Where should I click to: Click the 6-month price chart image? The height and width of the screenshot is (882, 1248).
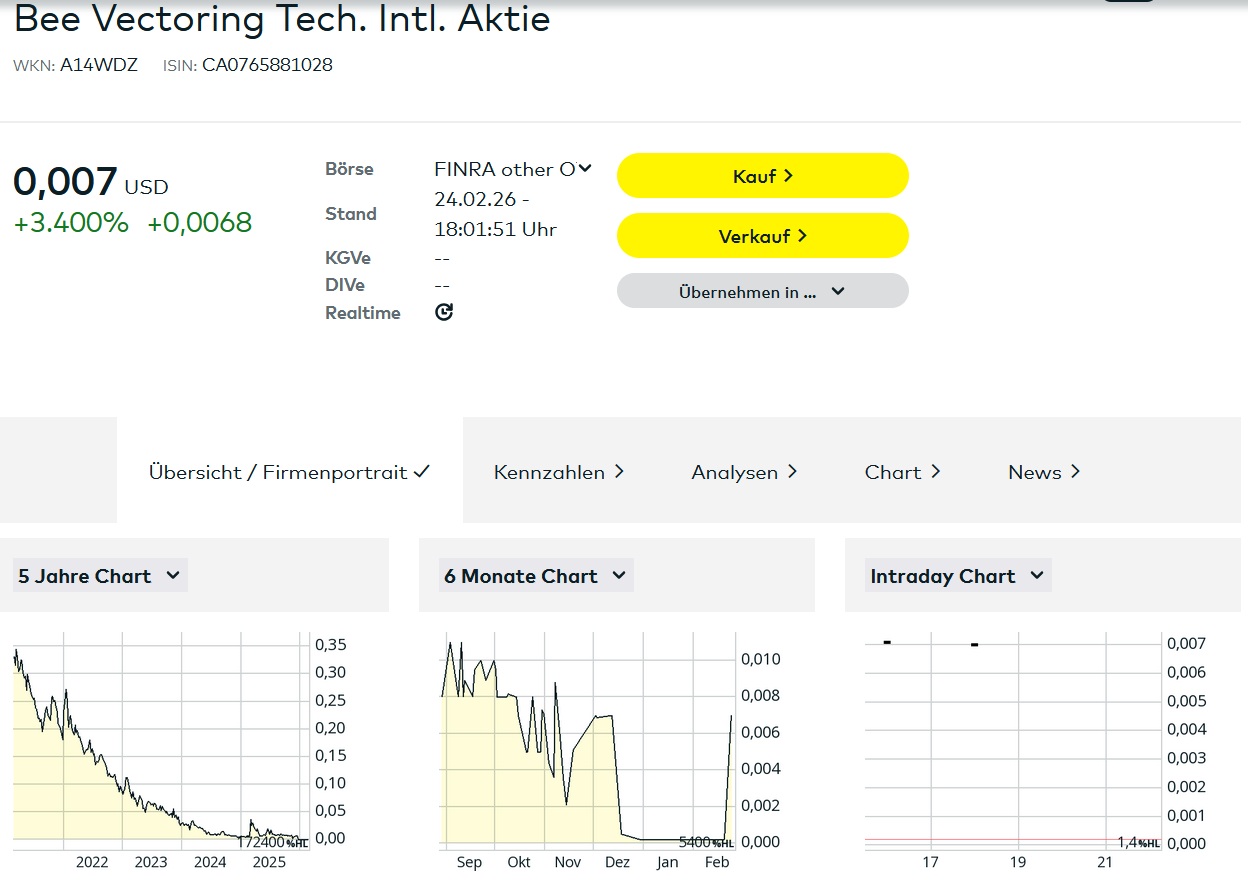pos(590,745)
